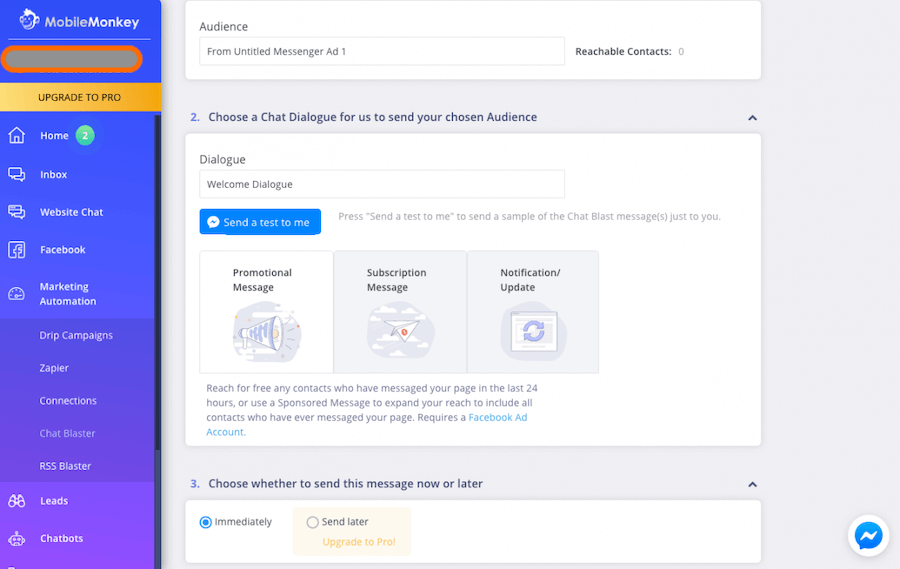Click the megaphone Promotional Message illustration
The width and height of the screenshot is (900, 569).
tap(267, 332)
